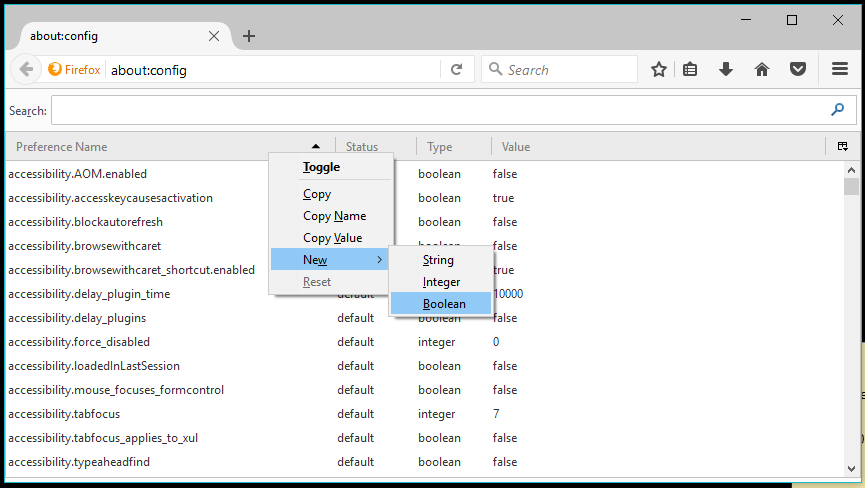Open a new tab with the plus button
This screenshot has height=488, width=865.
(x=249, y=36)
